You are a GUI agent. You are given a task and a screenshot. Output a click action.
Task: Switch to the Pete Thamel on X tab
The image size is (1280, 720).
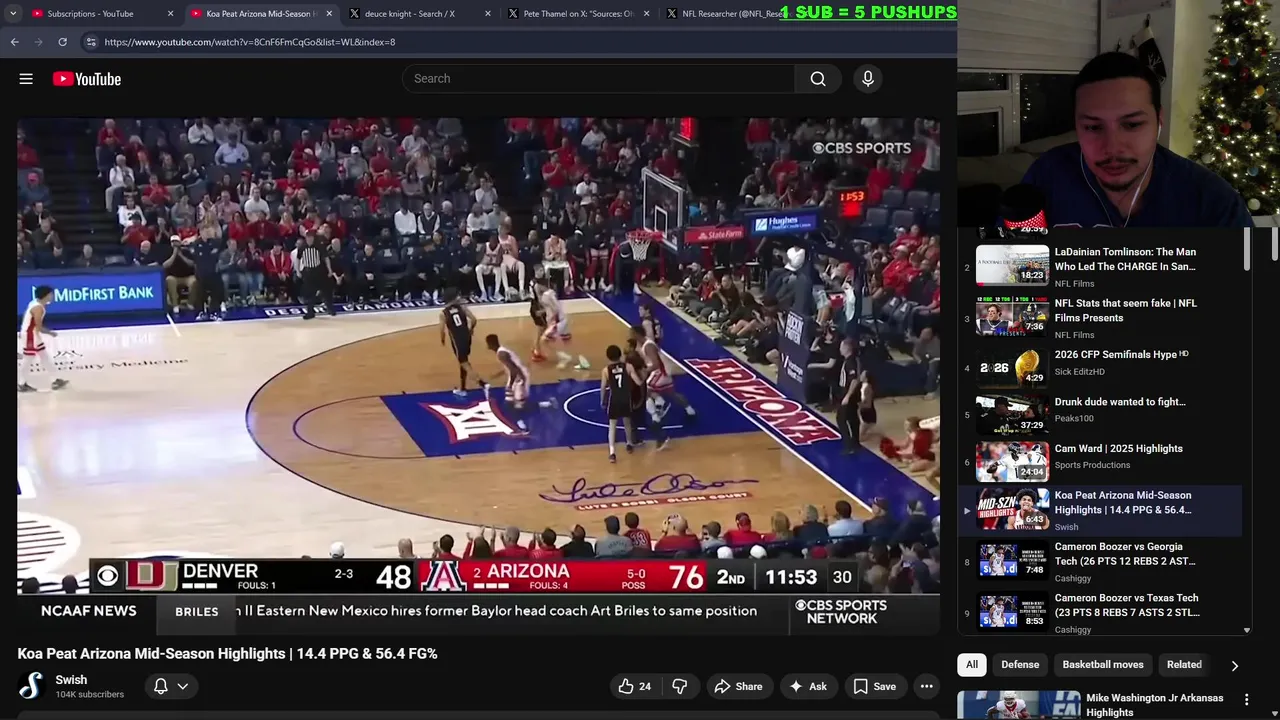578,14
